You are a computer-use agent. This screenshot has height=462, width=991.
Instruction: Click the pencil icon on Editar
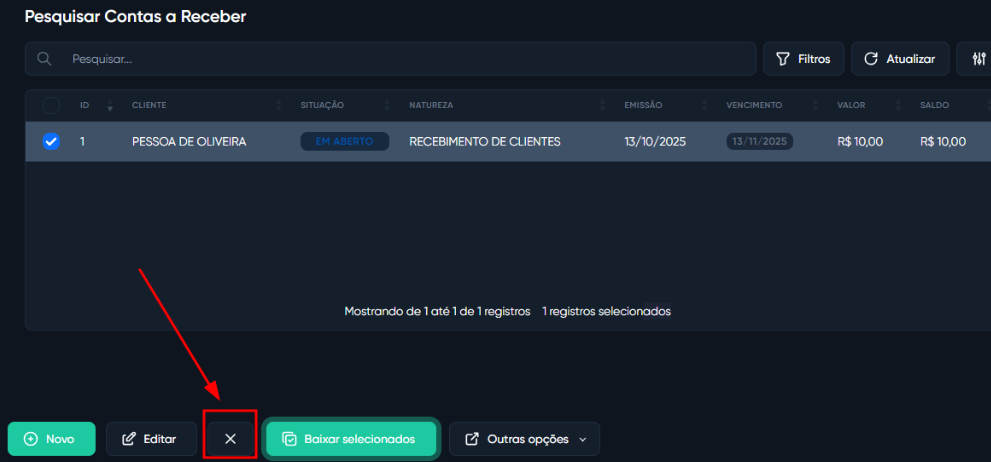(x=129, y=439)
